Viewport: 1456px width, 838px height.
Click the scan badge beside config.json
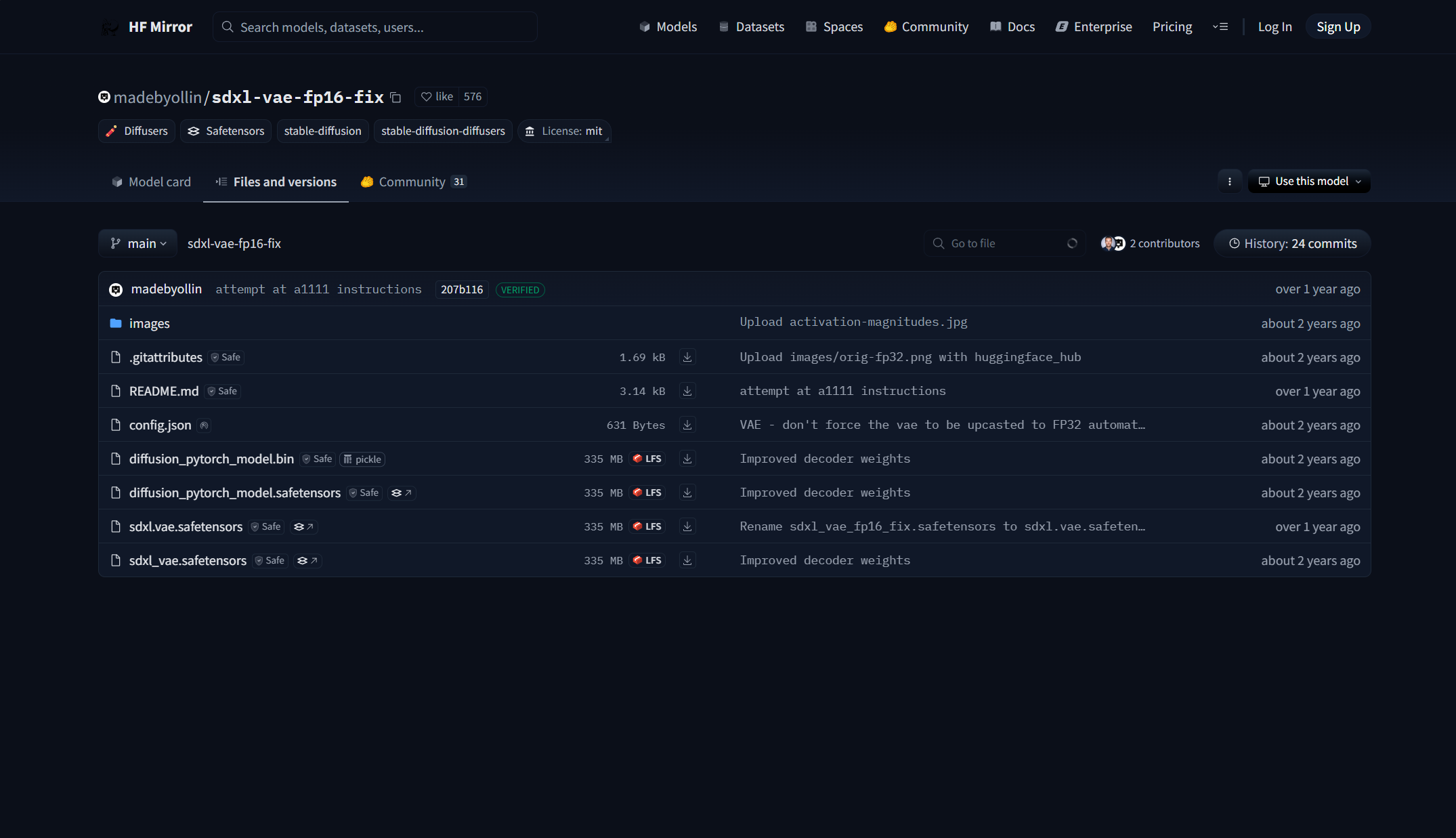pos(205,425)
